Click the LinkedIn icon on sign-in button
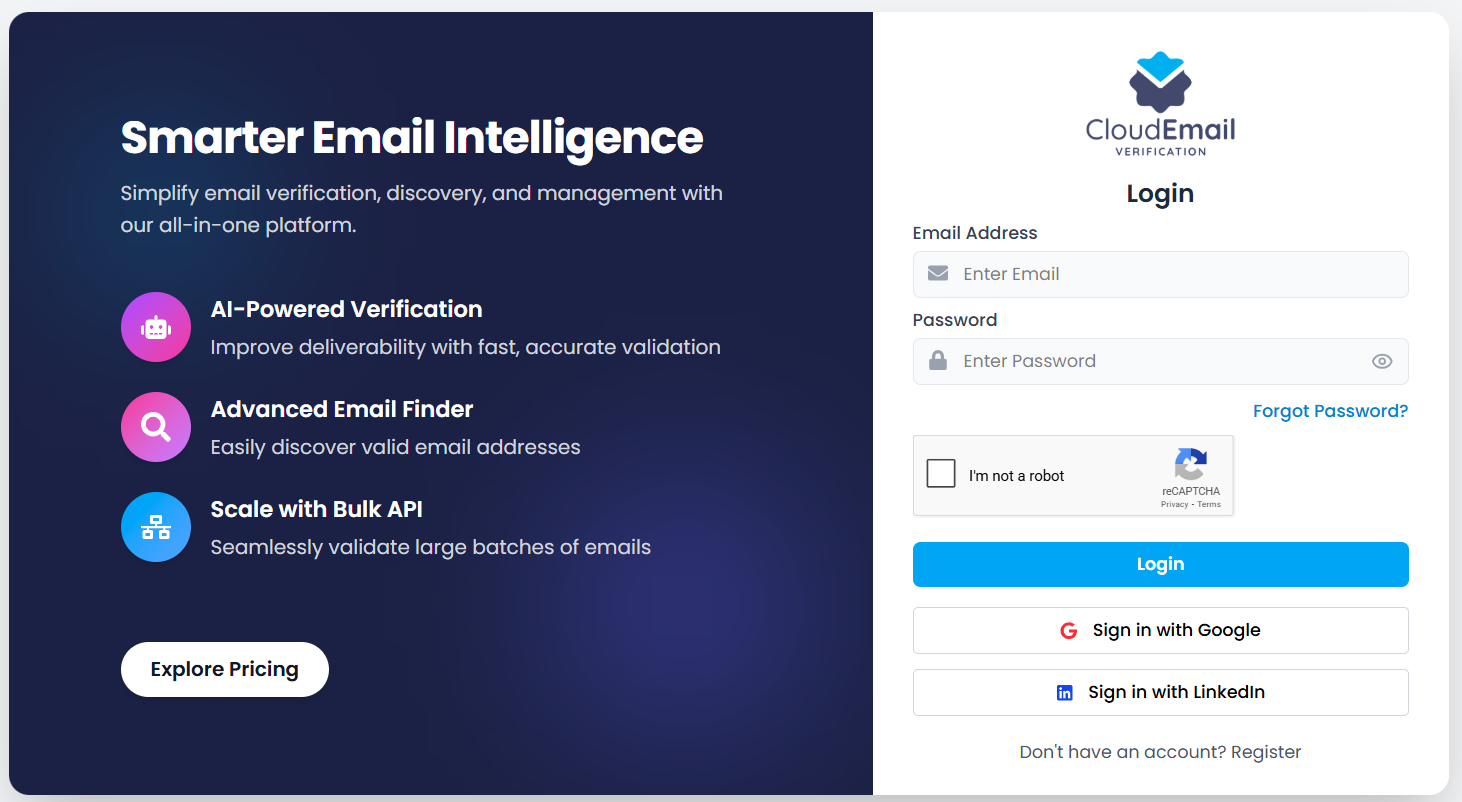Screen dimensions: 1462x802 pyautogui.click(x=1065, y=692)
